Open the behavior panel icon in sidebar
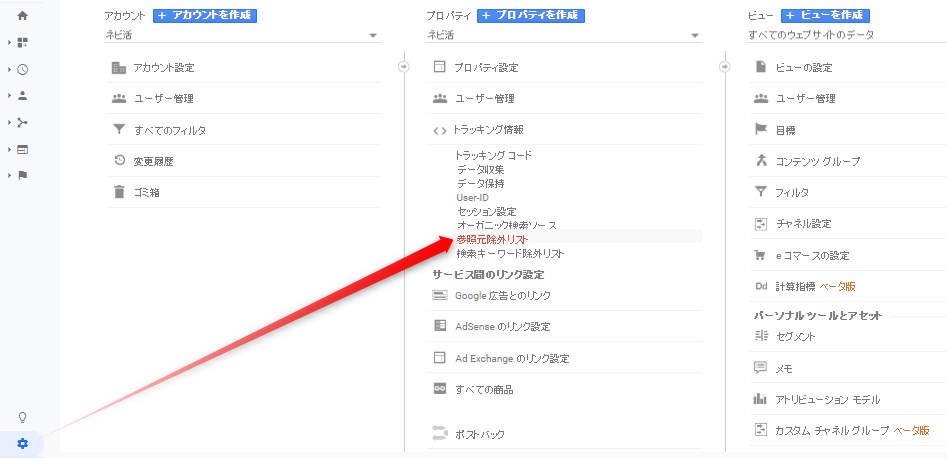Image resolution: width=947 pixels, height=458 pixels. coord(22,149)
